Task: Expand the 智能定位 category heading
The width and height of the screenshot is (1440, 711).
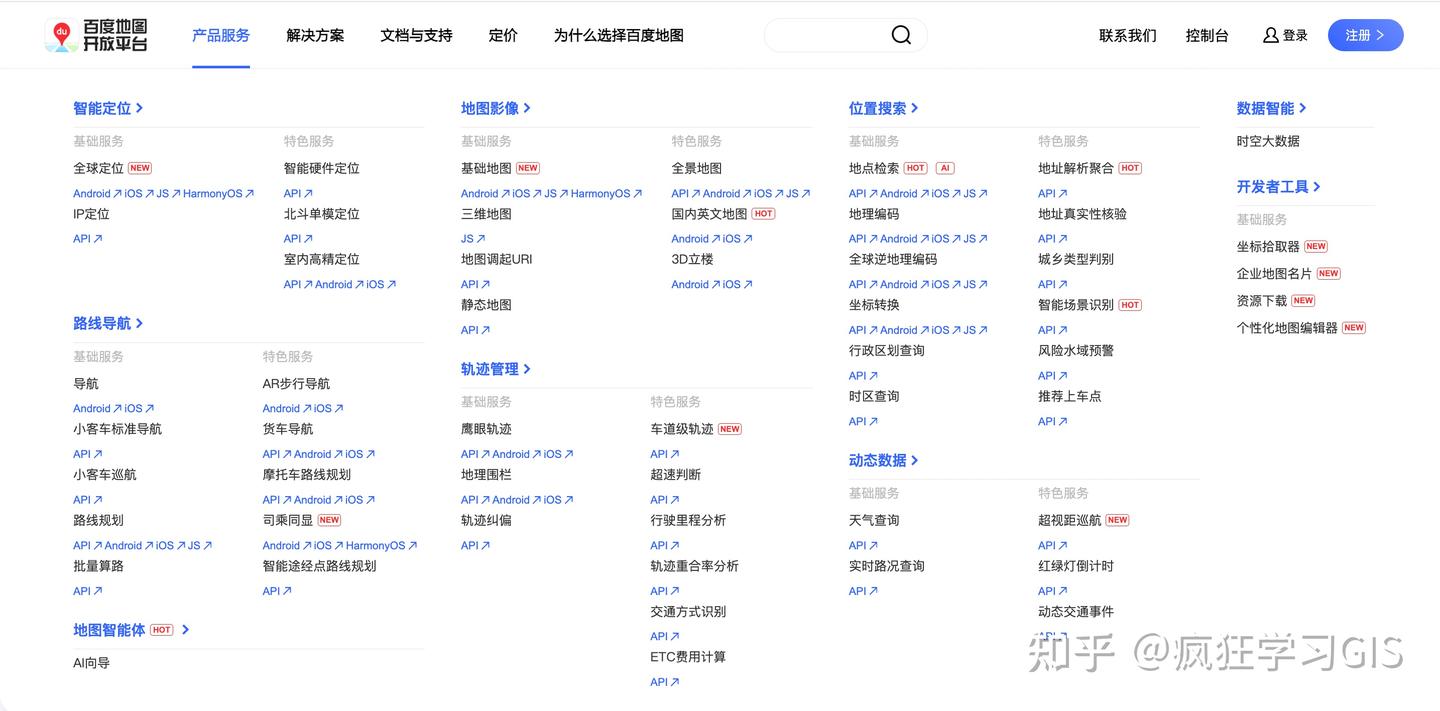Action: [x=108, y=108]
